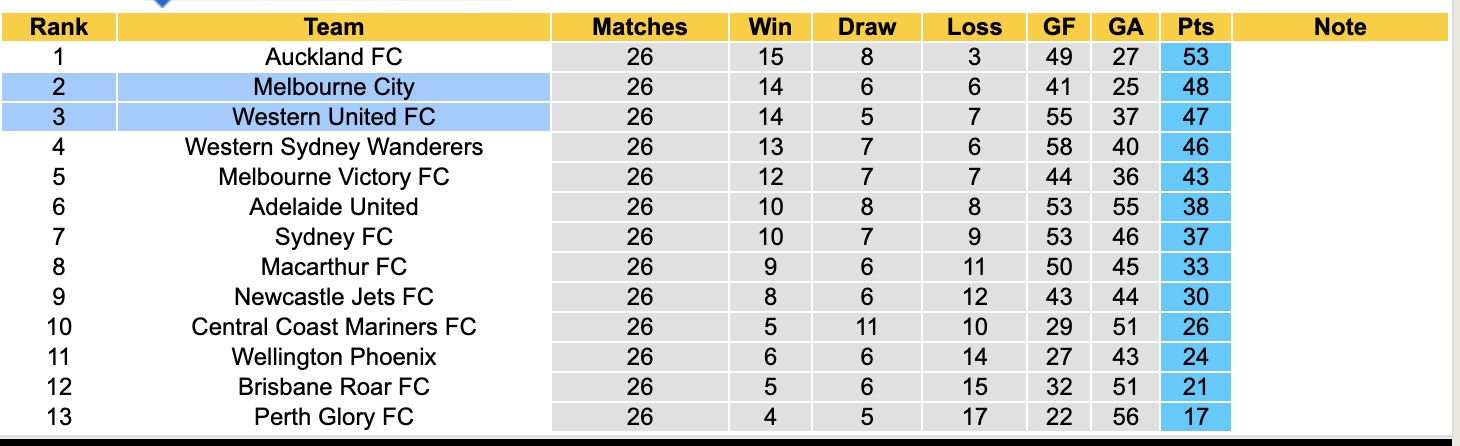Click Auckland FC's 53 points cell
Viewport: 1460px width, 446px height.
[x=1196, y=57]
